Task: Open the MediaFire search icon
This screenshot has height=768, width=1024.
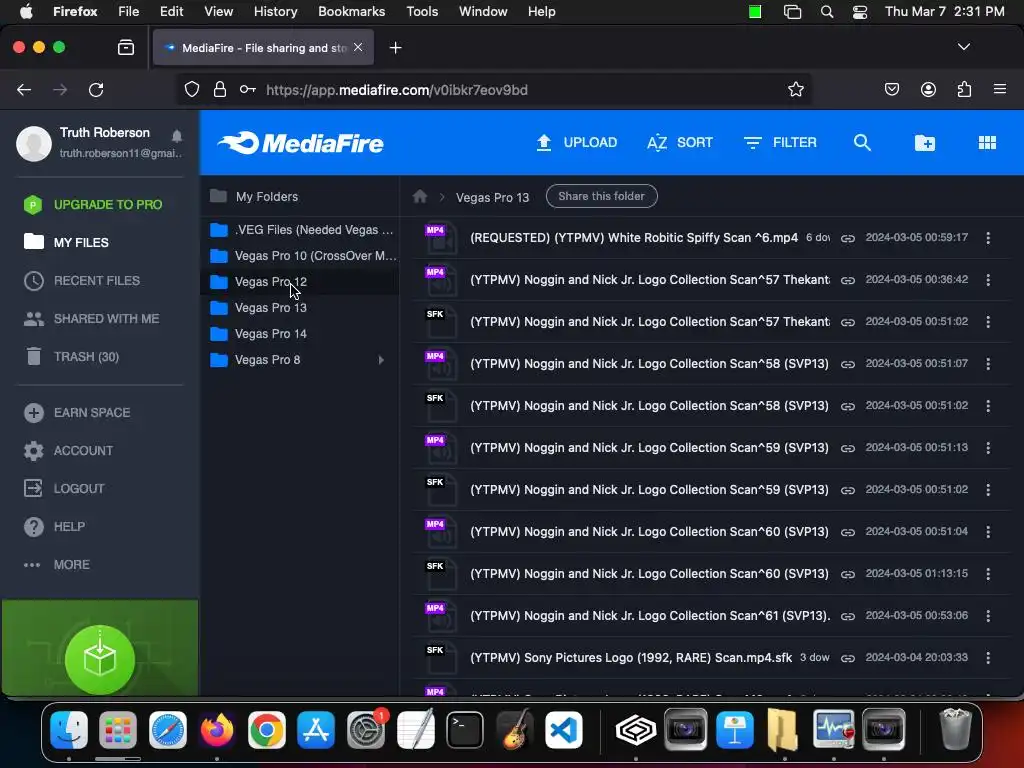Action: point(862,142)
